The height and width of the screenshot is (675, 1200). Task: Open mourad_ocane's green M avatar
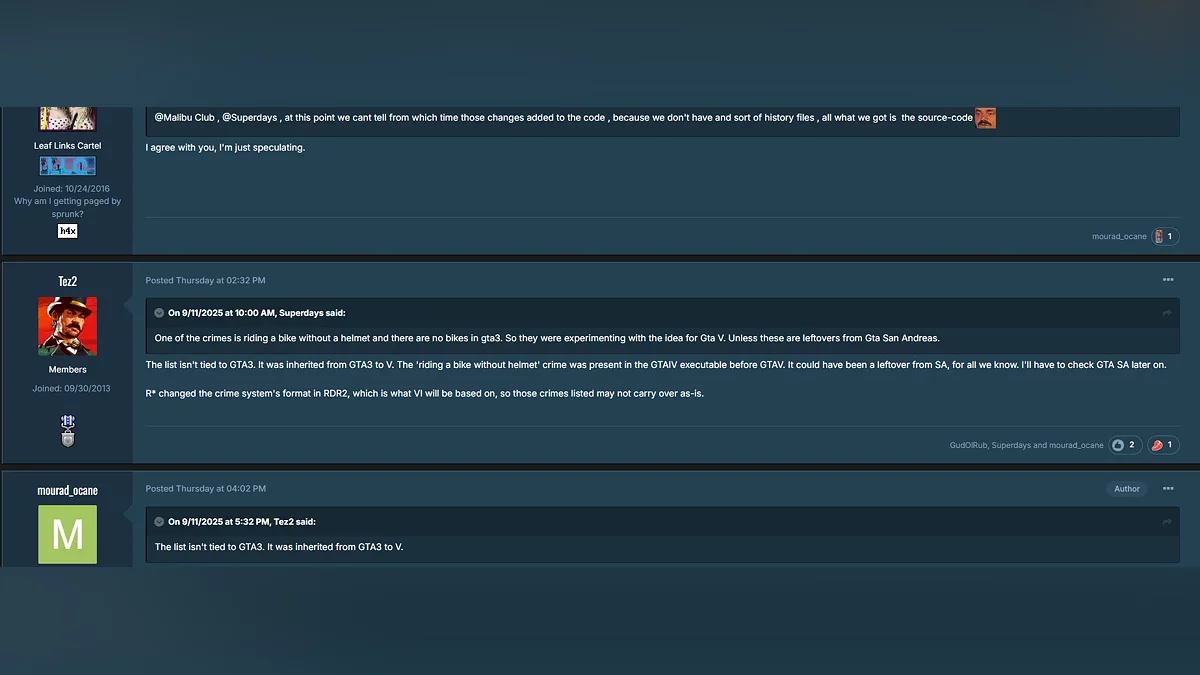[67, 534]
